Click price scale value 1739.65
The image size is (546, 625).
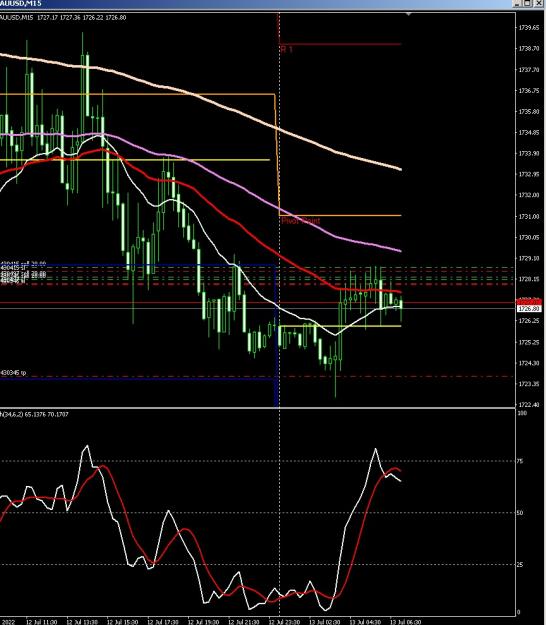click(528, 28)
